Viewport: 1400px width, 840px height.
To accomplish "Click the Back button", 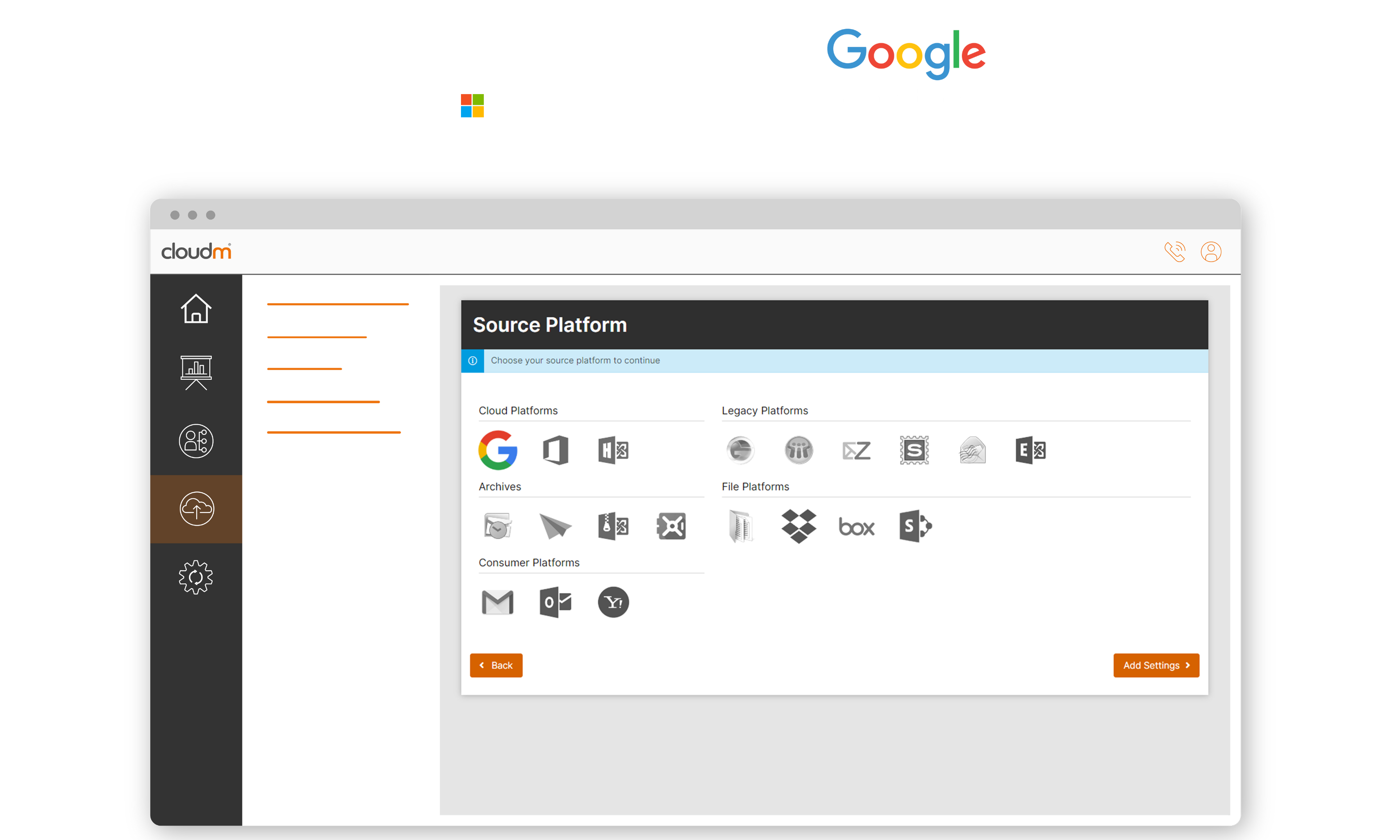I will pos(496,665).
